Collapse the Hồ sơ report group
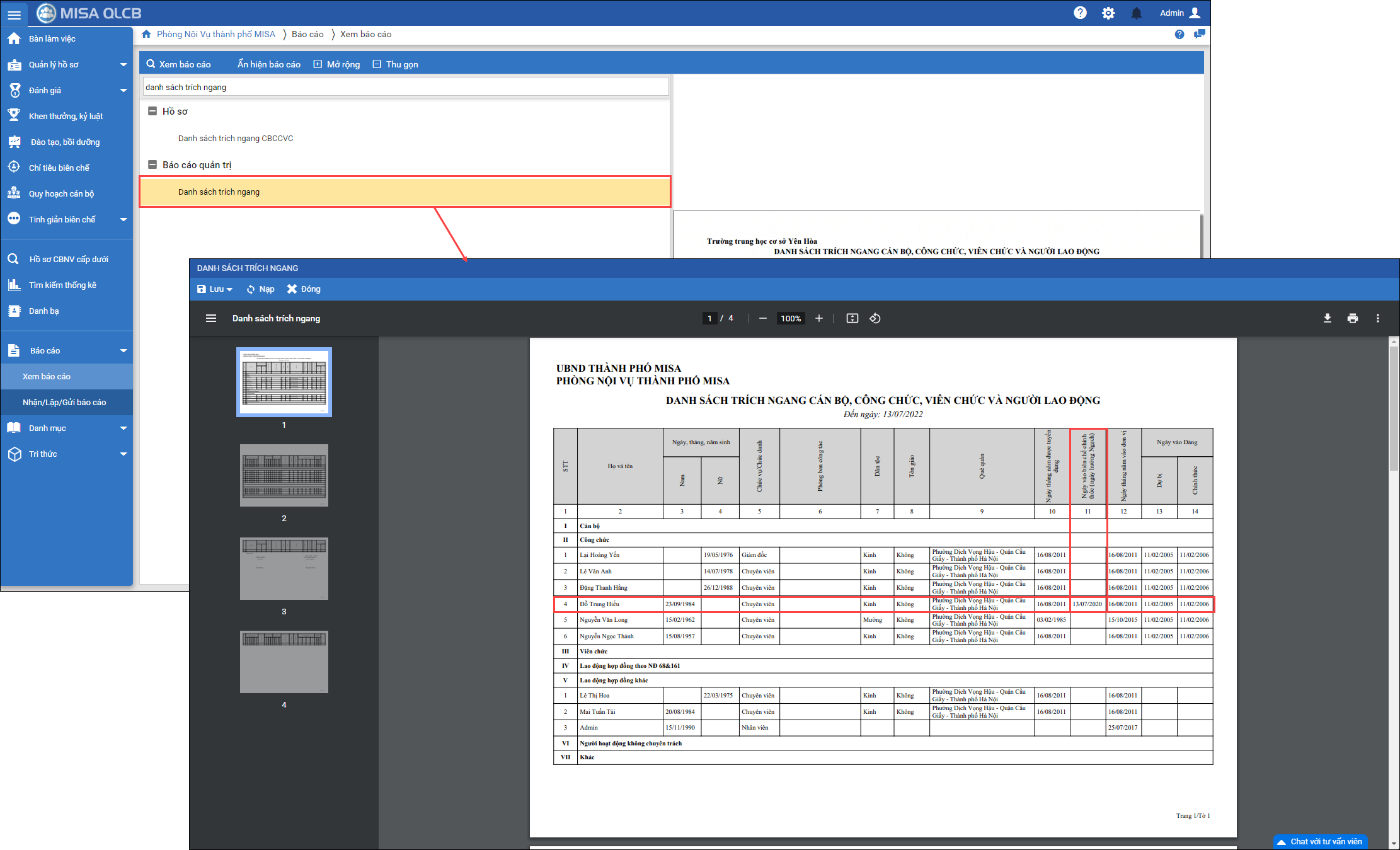Screen dimensions: 1400x850 pyautogui.click(x=152, y=111)
